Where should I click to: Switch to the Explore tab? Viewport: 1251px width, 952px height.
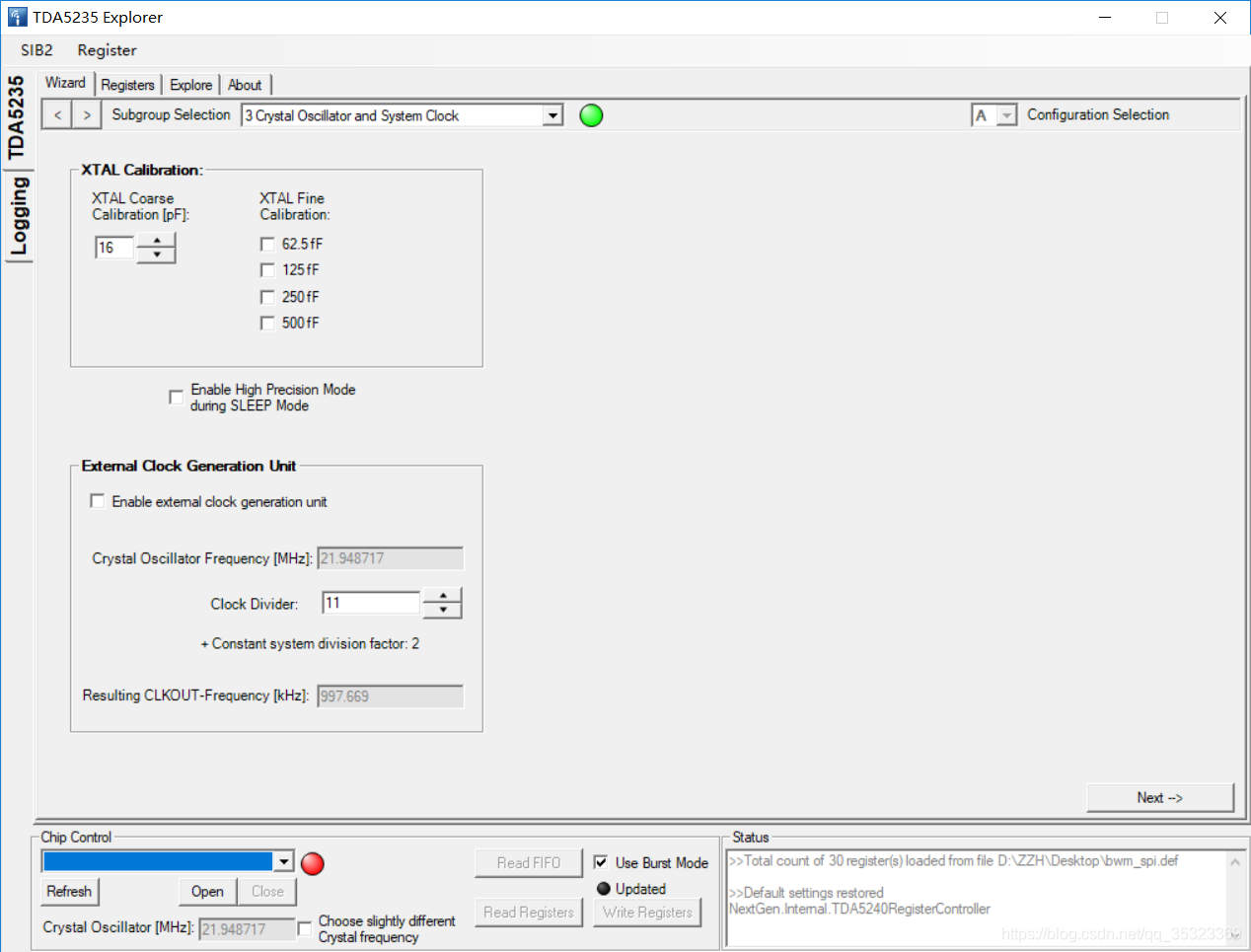point(190,85)
